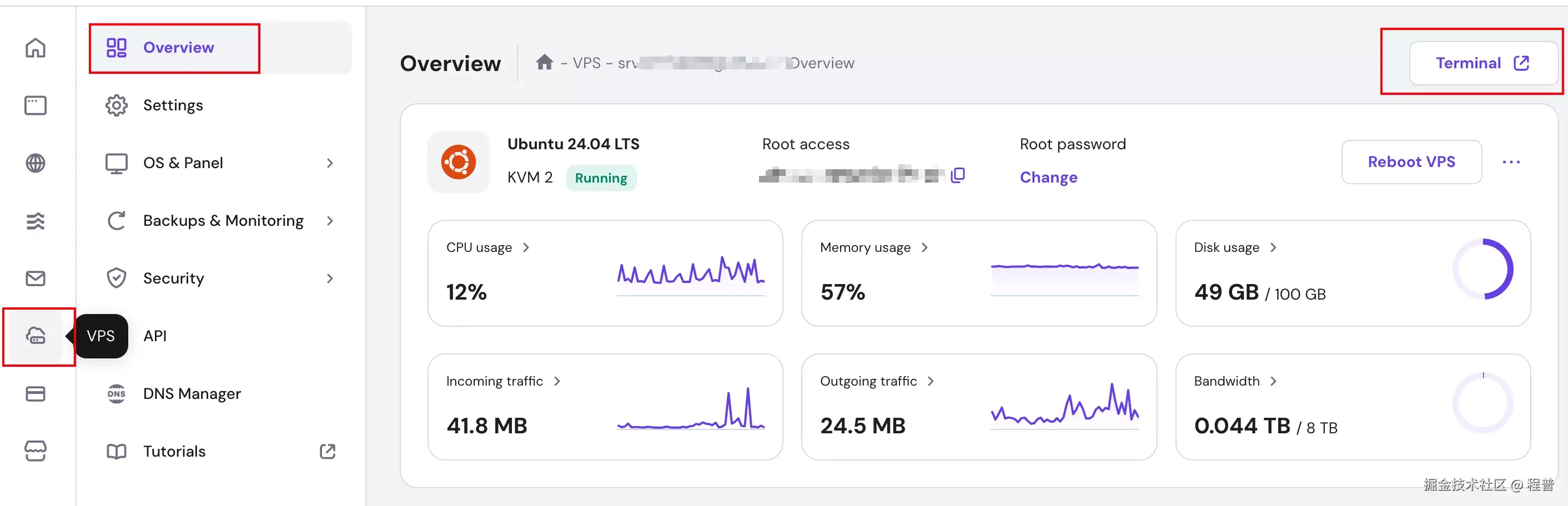Open Memory usage details chevron
This screenshot has width=1568, height=506.
[924, 247]
